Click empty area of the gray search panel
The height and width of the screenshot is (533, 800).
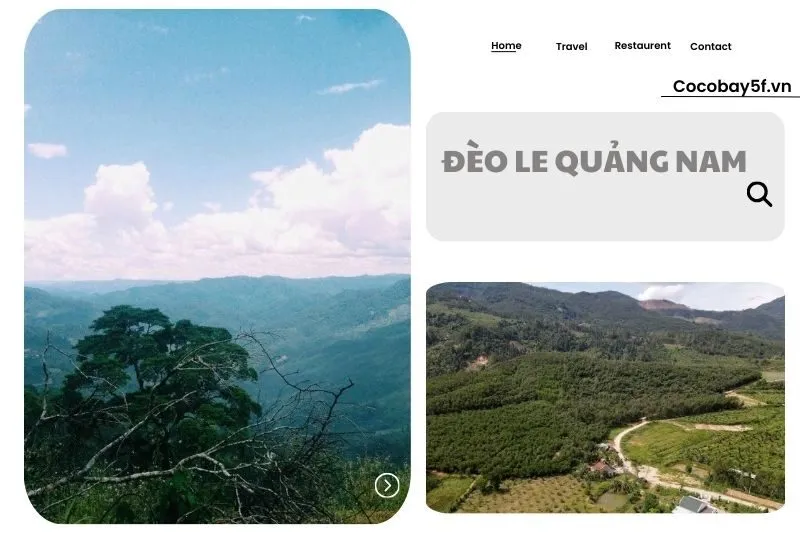[x=561, y=212]
